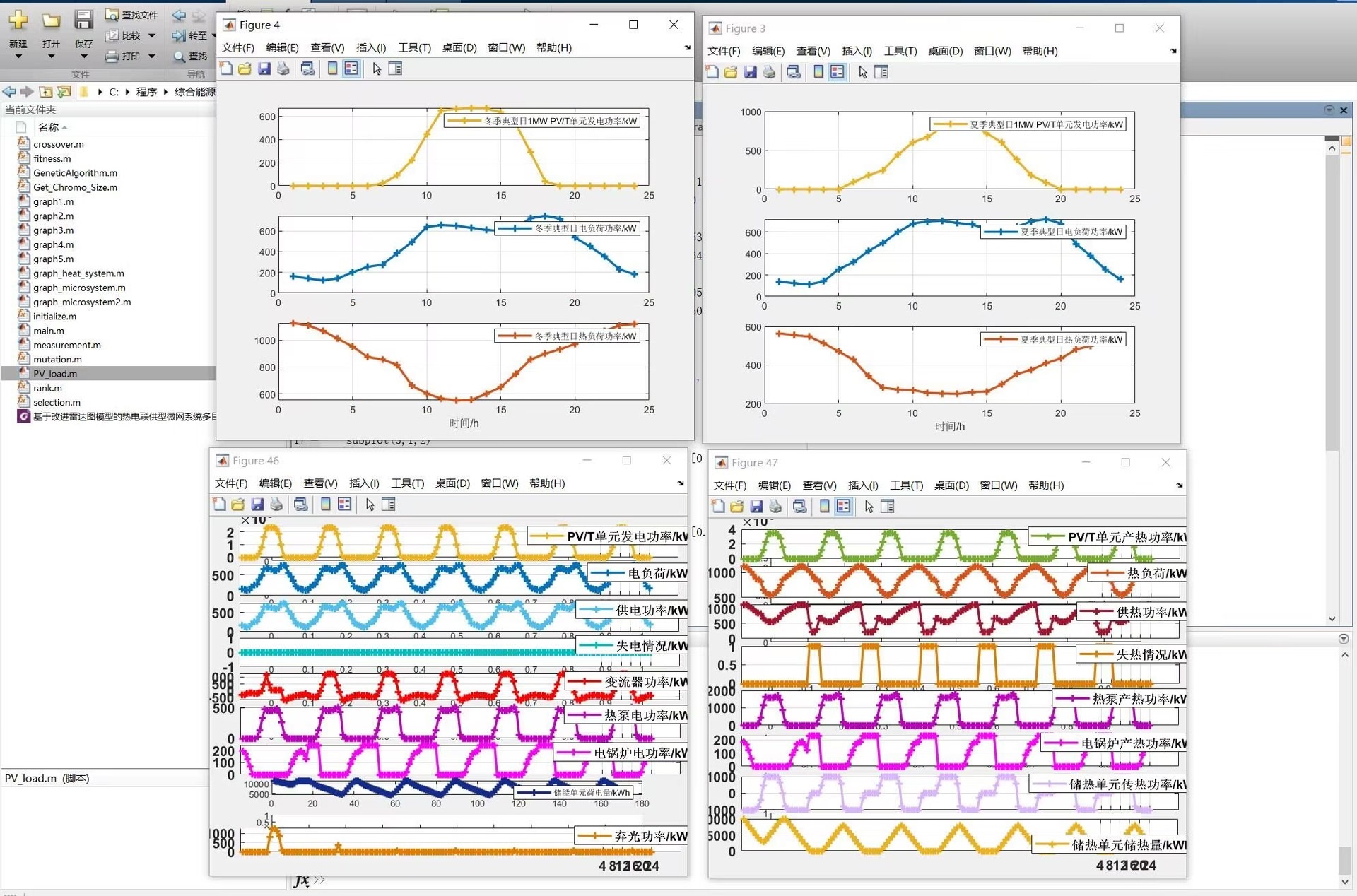Toggle Insert Legend in Figure 4 toolbar
Viewport: 1357px width, 896px height.
tap(351, 69)
